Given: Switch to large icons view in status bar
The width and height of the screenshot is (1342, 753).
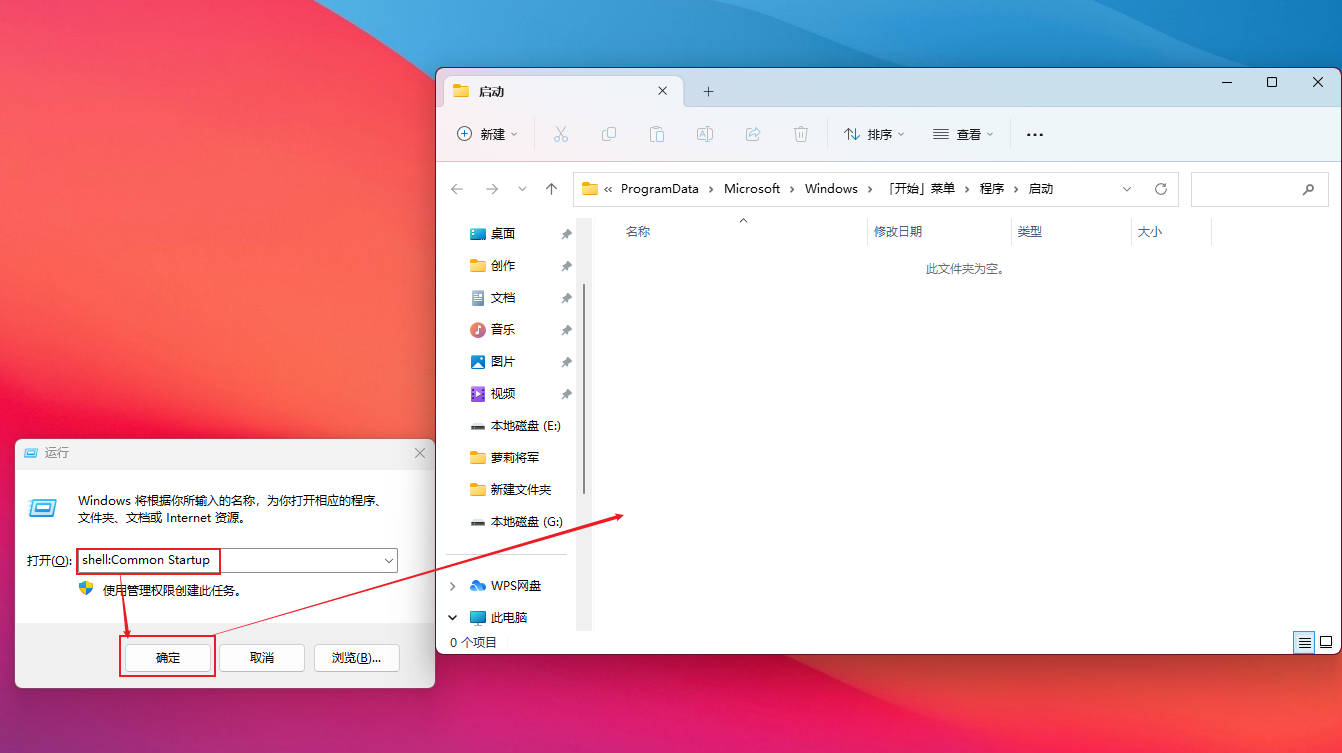Looking at the screenshot, I should [x=1327, y=642].
